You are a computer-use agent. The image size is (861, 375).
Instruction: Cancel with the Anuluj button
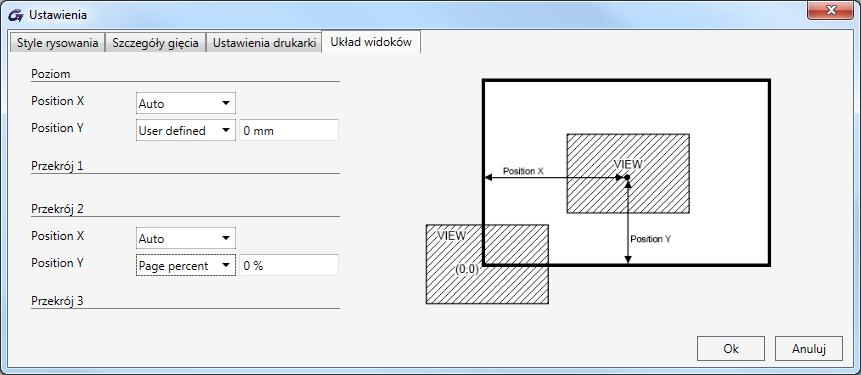[x=809, y=349]
